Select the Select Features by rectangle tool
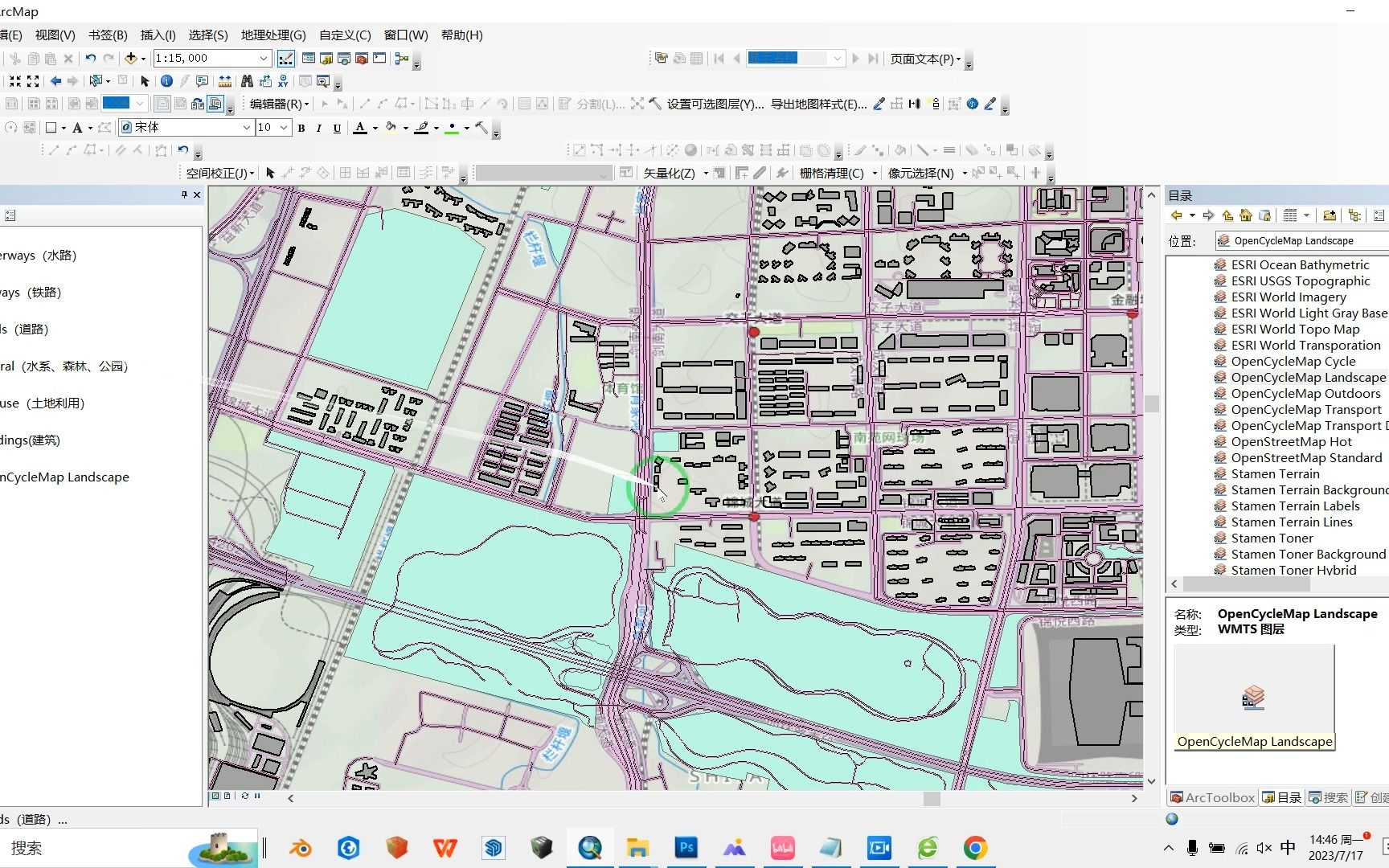 (x=96, y=81)
